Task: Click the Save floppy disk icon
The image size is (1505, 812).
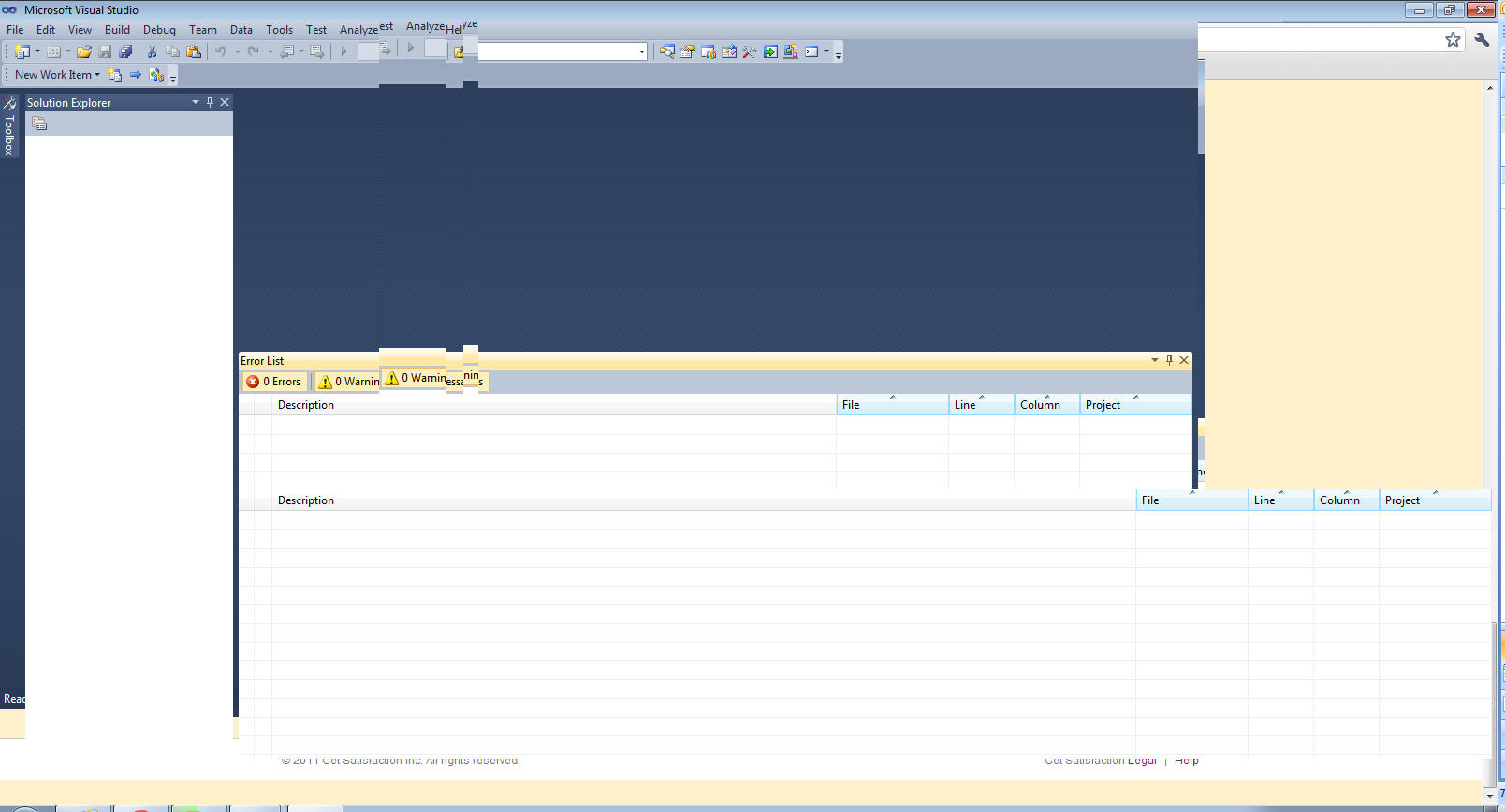Action: click(x=105, y=51)
